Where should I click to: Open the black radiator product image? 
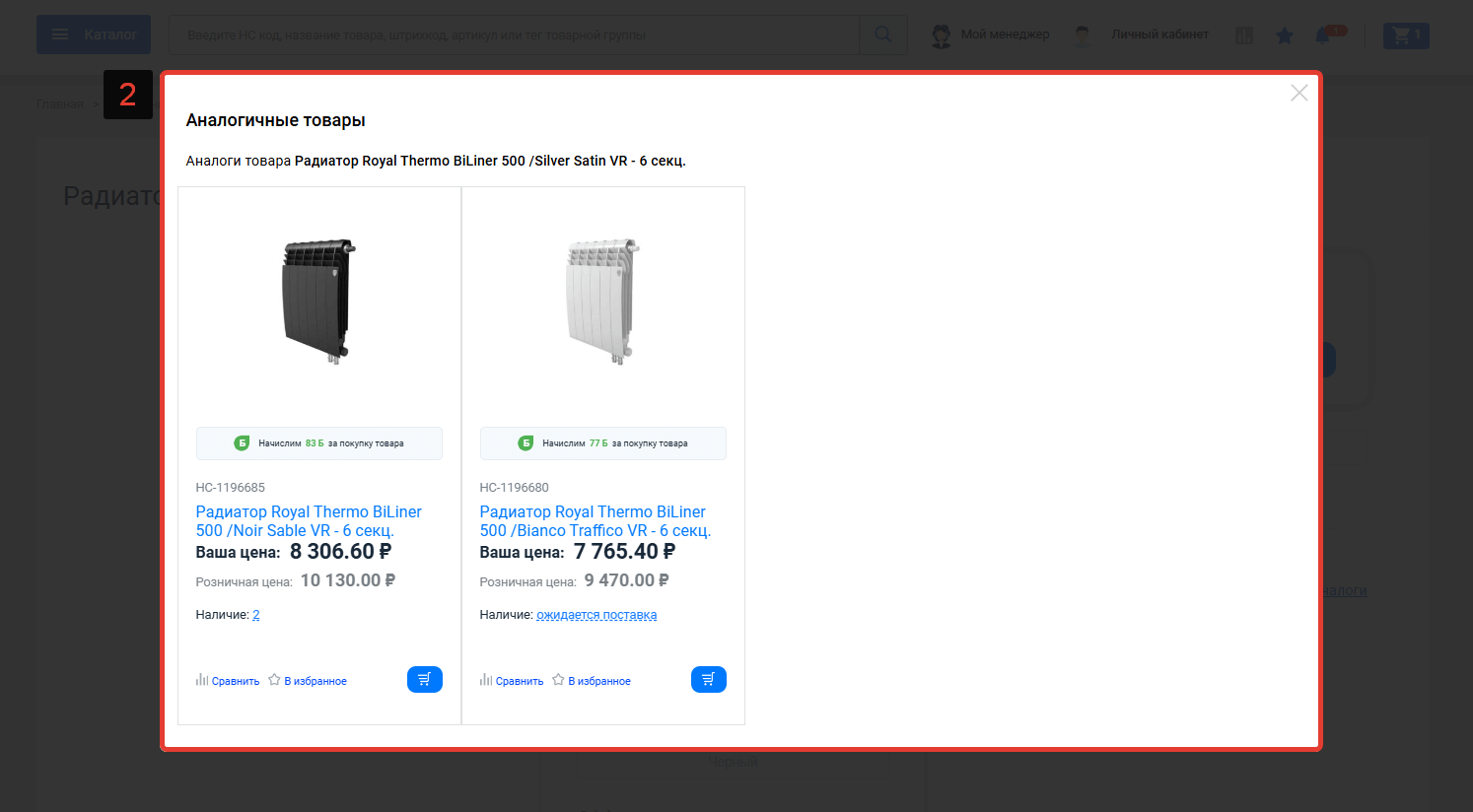click(x=319, y=301)
